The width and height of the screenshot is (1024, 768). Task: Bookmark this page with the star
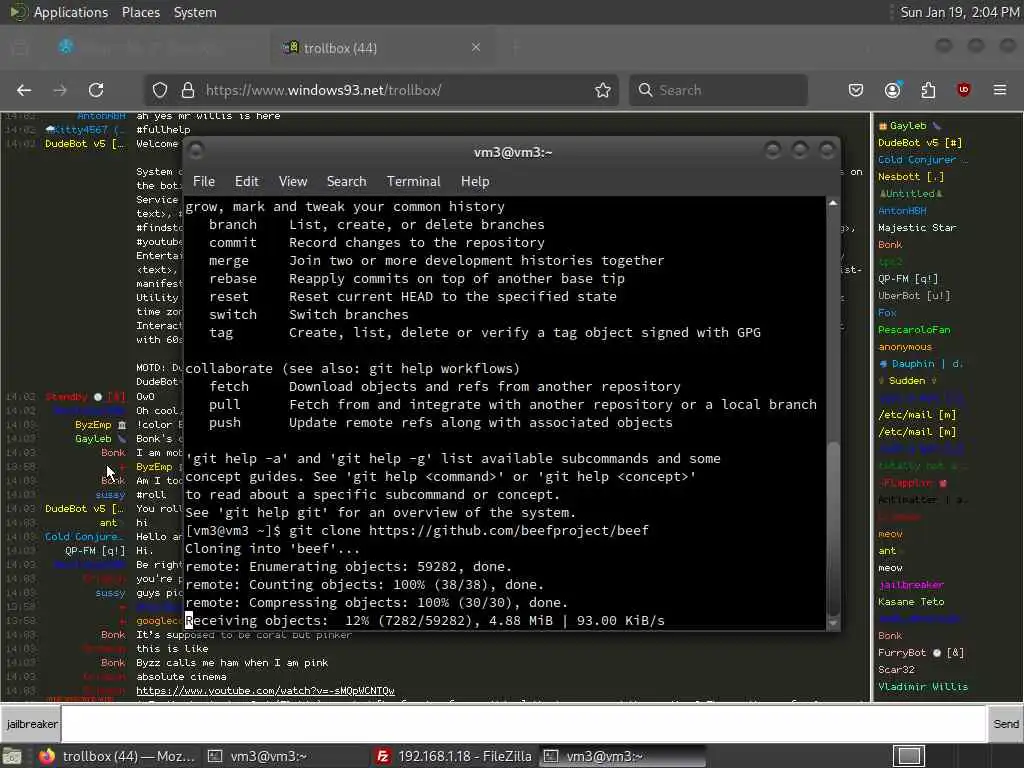(603, 90)
